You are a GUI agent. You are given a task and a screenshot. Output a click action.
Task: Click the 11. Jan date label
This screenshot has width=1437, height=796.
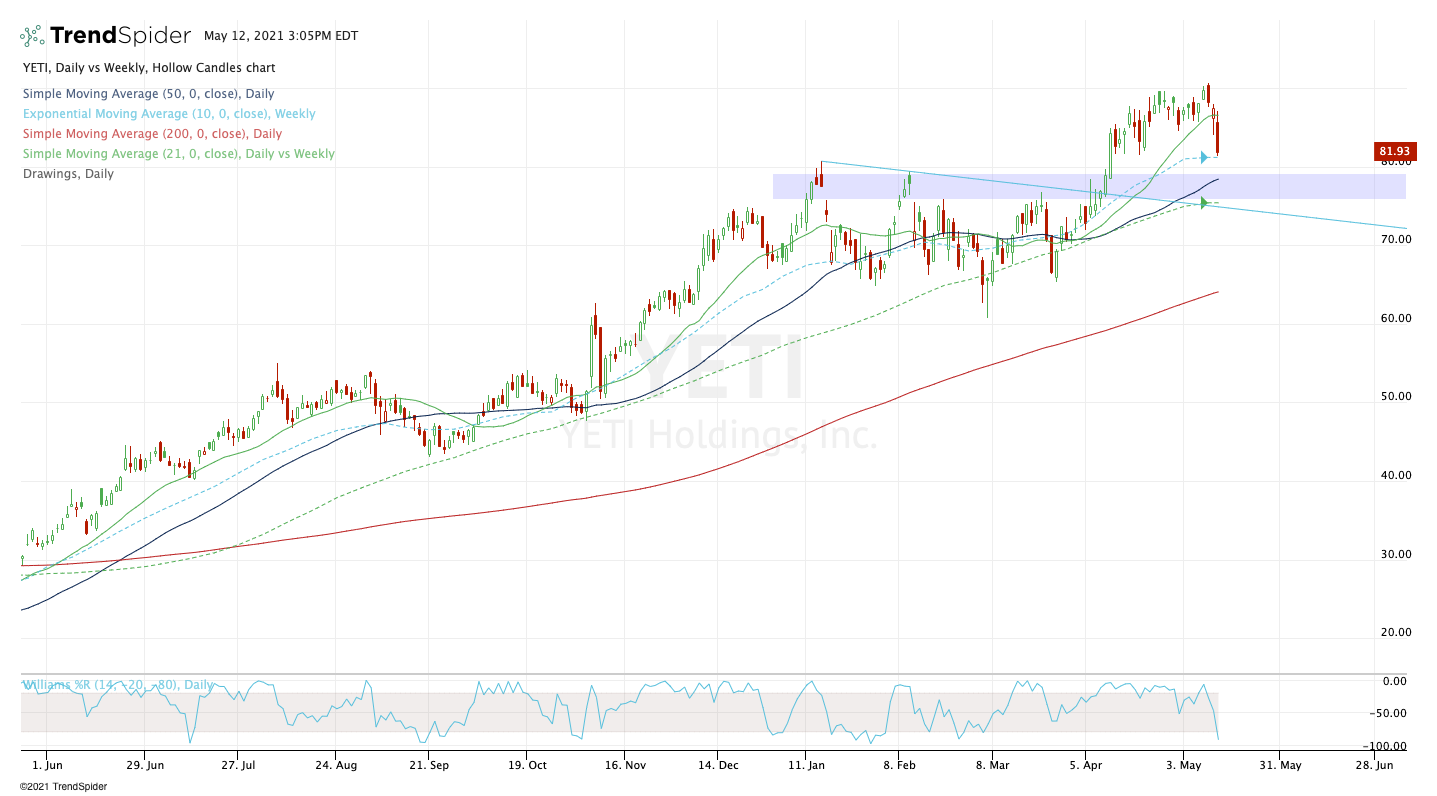805,766
